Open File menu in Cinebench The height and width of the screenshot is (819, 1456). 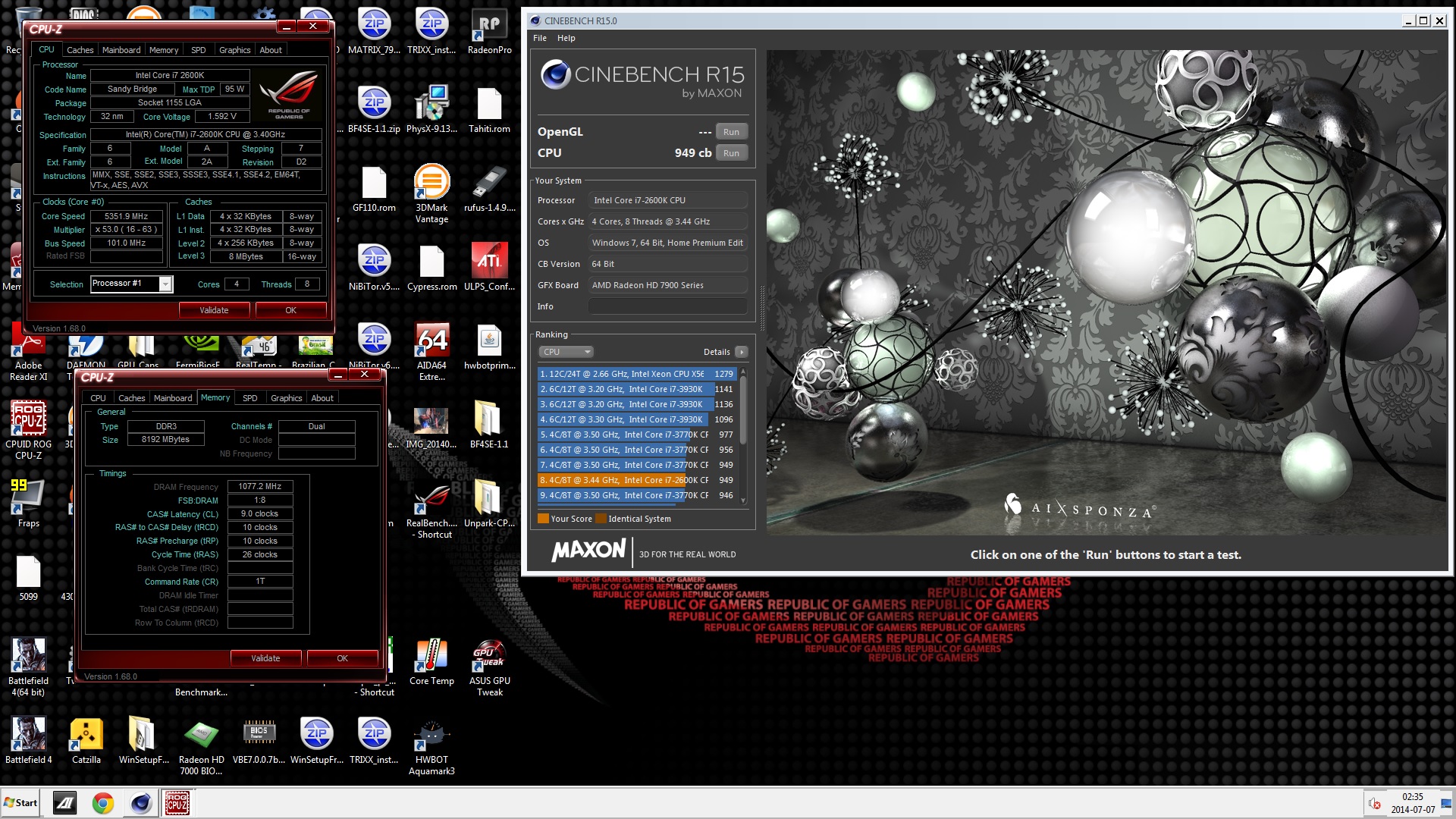[x=540, y=38]
